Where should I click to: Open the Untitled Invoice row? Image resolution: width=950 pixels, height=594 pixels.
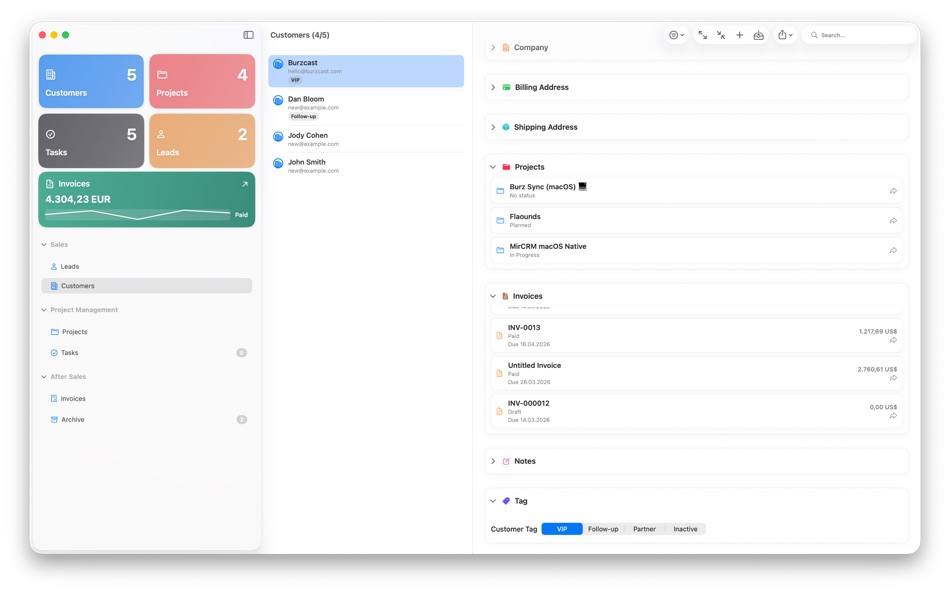point(696,373)
